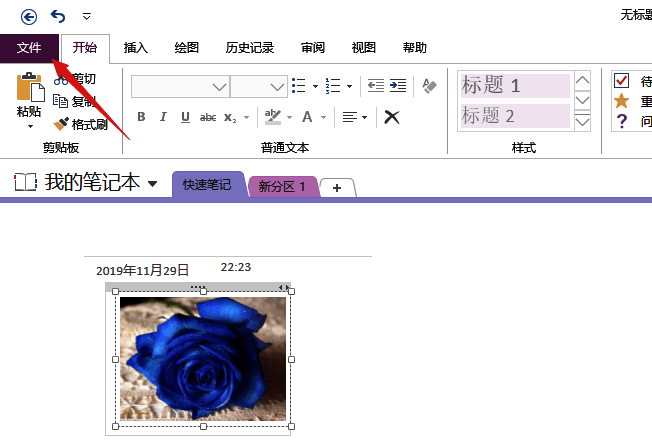Increase indent of the paragraph
The width and height of the screenshot is (652, 445).
[398, 86]
